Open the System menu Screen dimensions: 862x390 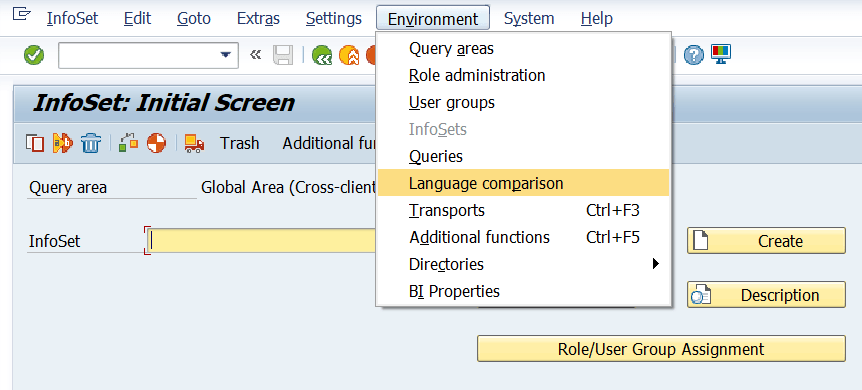(529, 19)
